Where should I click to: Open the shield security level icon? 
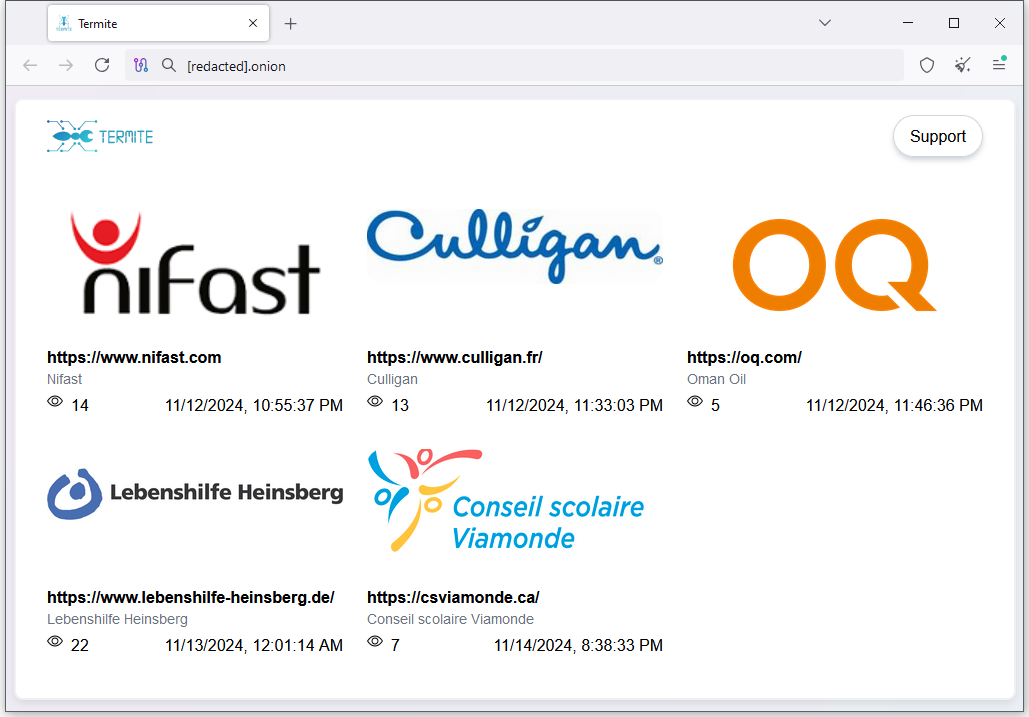point(927,66)
